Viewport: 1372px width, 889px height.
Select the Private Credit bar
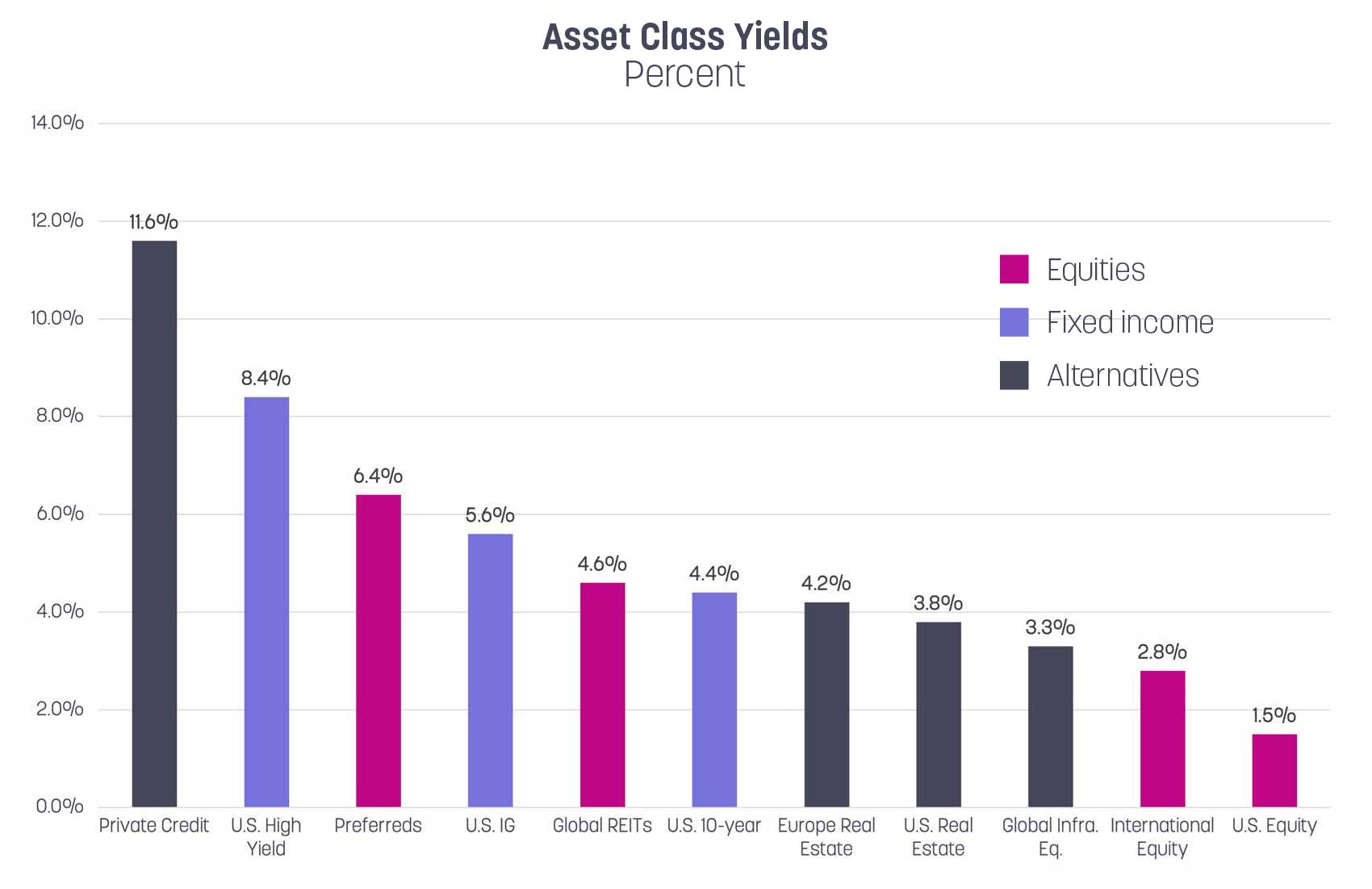click(154, 523)
